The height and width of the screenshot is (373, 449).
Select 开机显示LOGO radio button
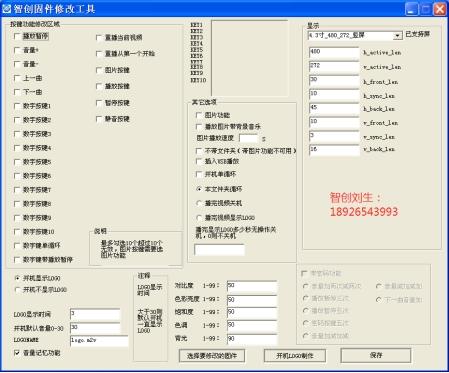[x=17, y=278]
